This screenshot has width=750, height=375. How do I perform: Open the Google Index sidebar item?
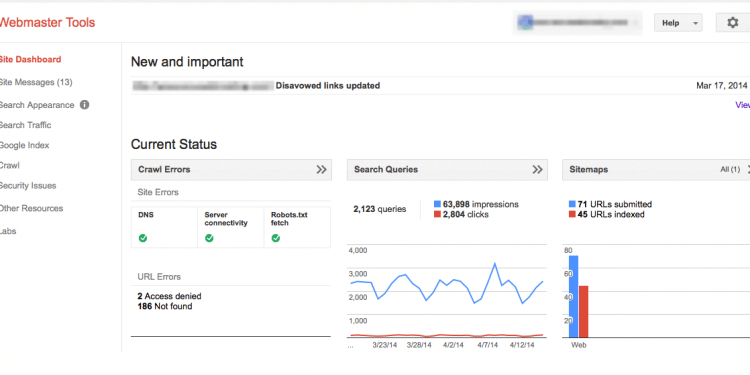[24, 145]
